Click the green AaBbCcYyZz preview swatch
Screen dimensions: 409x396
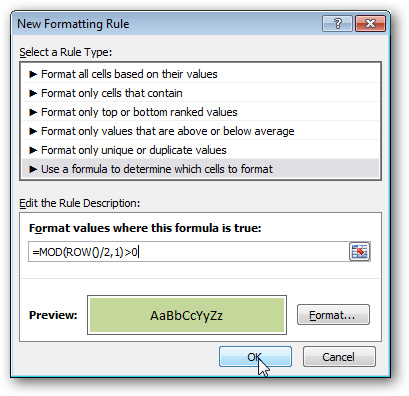click(x=187, y=315)
